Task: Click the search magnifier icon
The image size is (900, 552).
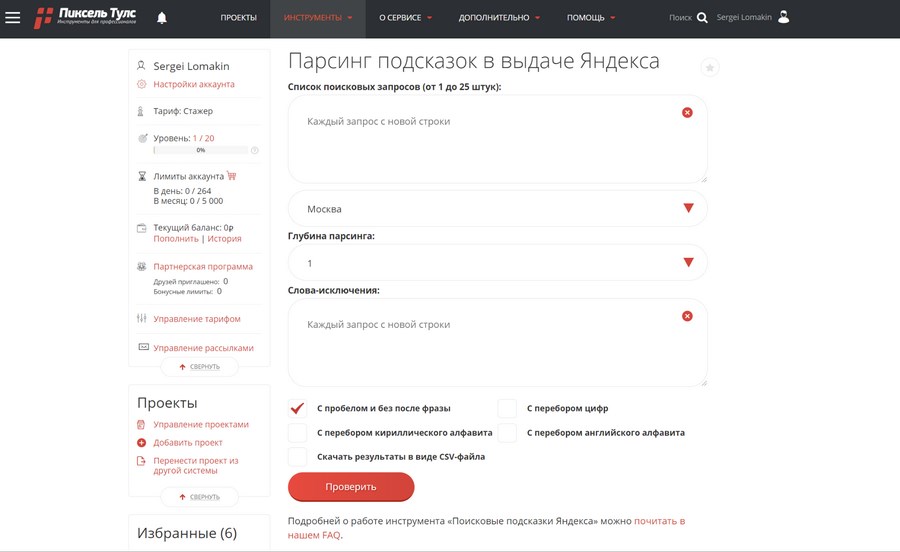Action: 702,18
